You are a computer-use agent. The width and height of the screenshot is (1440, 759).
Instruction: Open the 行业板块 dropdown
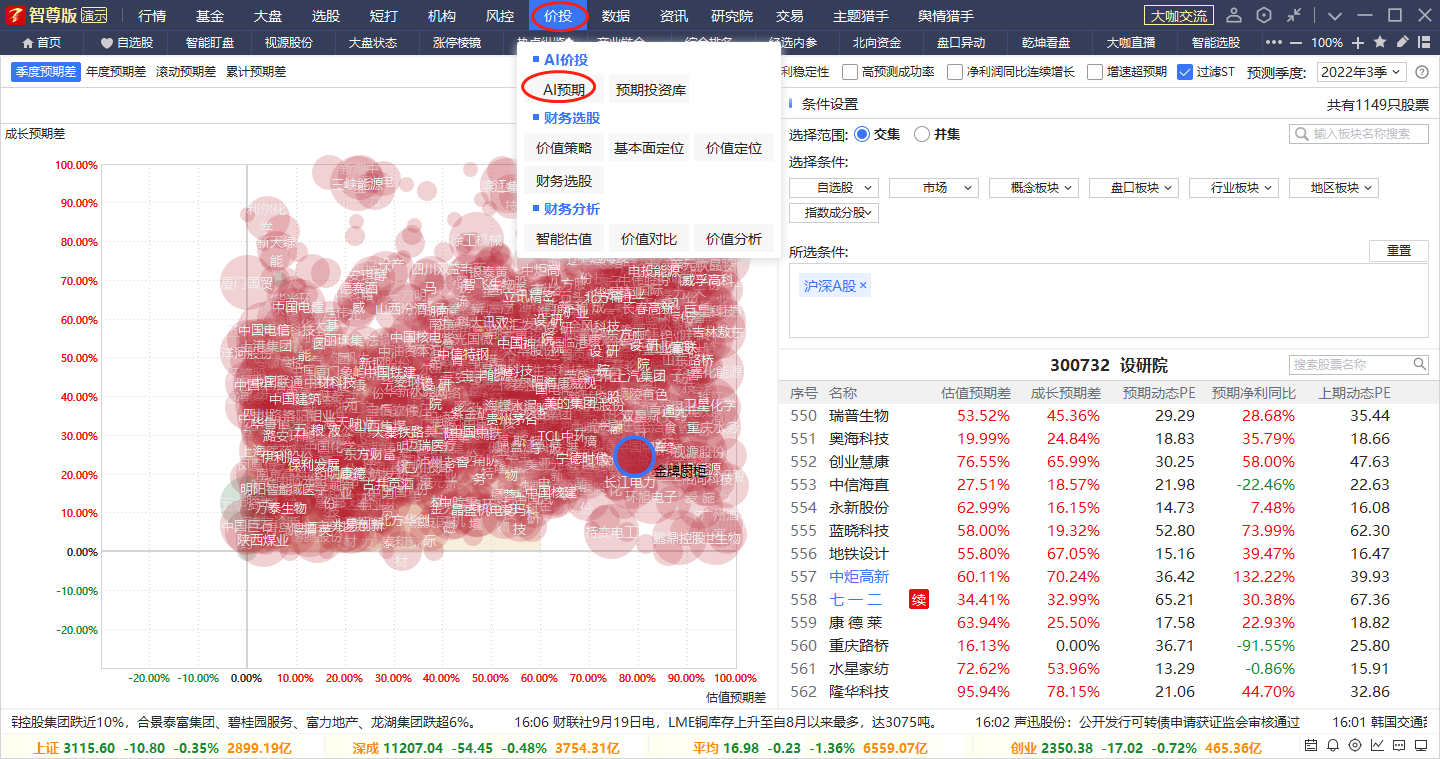coord(1234,188)
